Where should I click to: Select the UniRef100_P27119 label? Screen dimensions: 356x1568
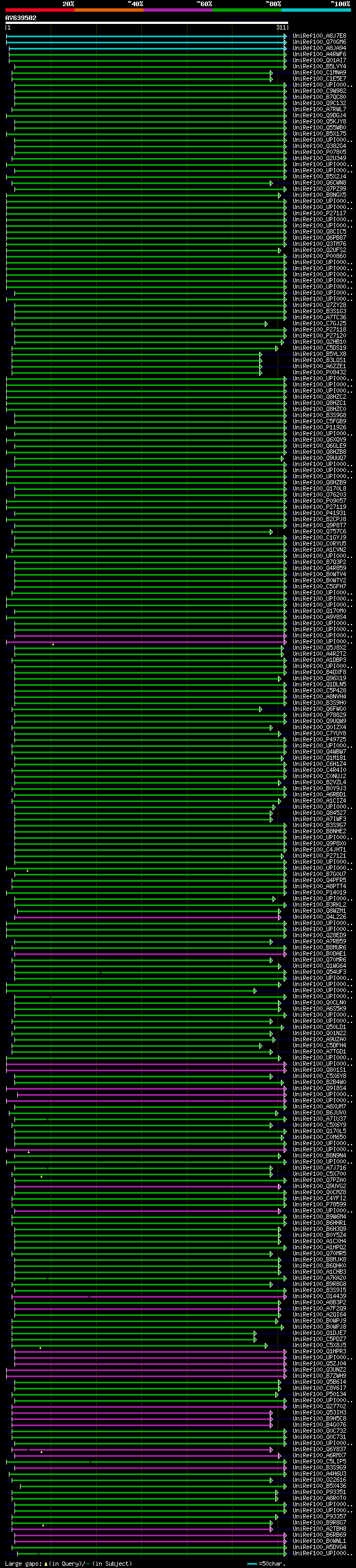(319, 506)
